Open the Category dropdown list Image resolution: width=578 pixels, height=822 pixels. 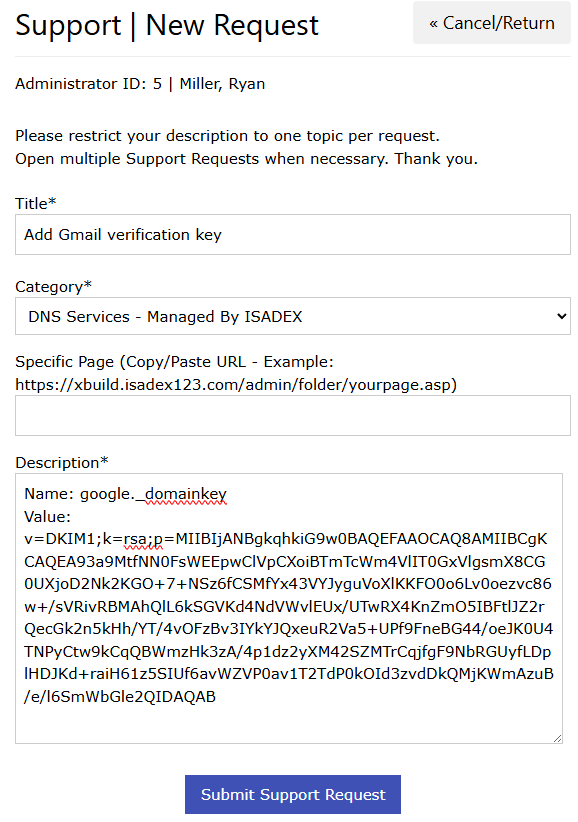[x=292, y=316]
